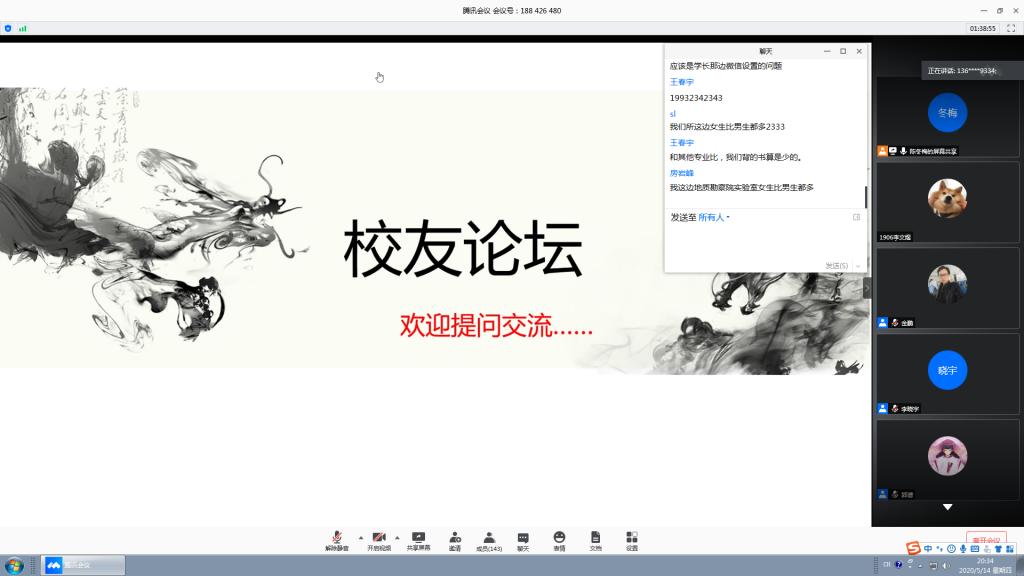Expand the 所有人 recipient dropdown

click(714, 217)
